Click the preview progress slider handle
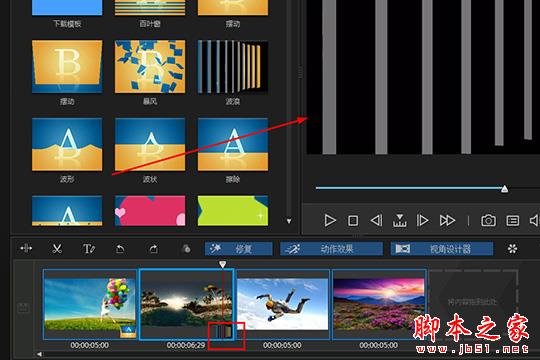 [x=504, y=189]
